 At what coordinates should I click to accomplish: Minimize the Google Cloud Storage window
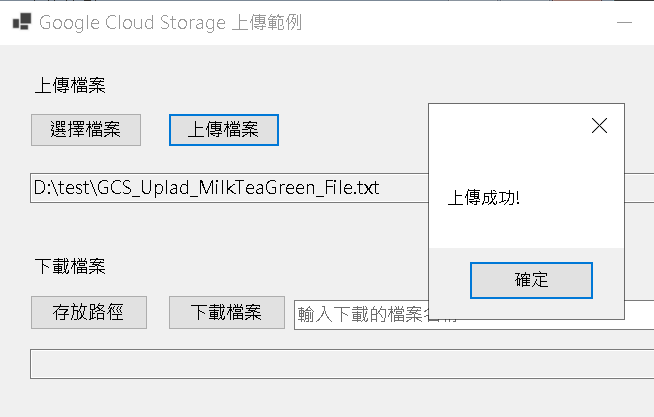624,23
